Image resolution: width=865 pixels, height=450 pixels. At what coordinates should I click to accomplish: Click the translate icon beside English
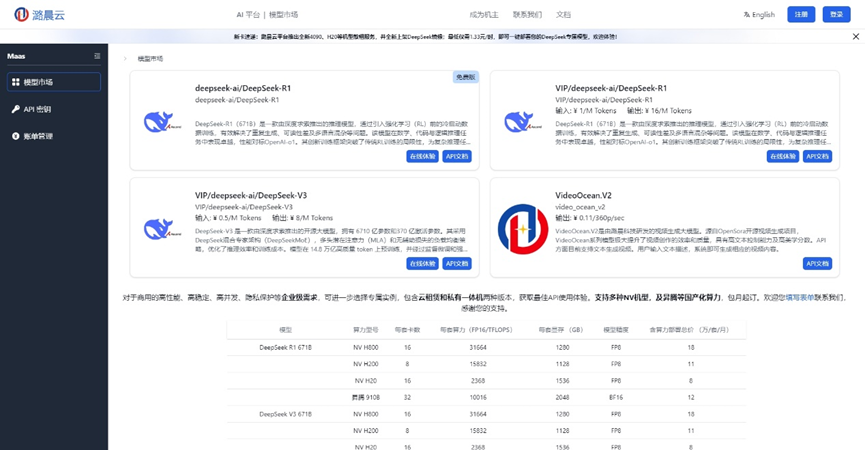coord(746,15)
